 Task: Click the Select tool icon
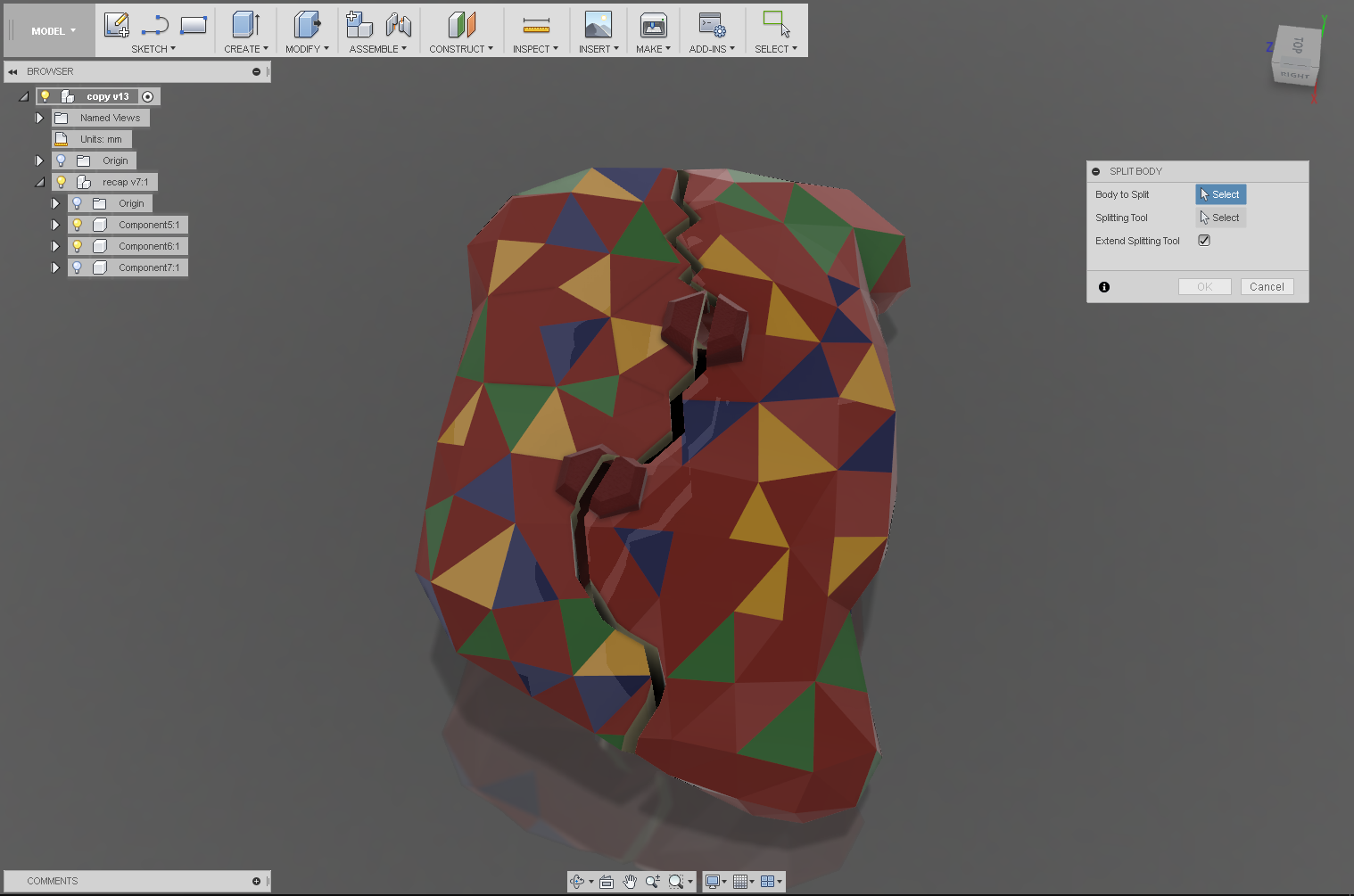click(776, 24)
